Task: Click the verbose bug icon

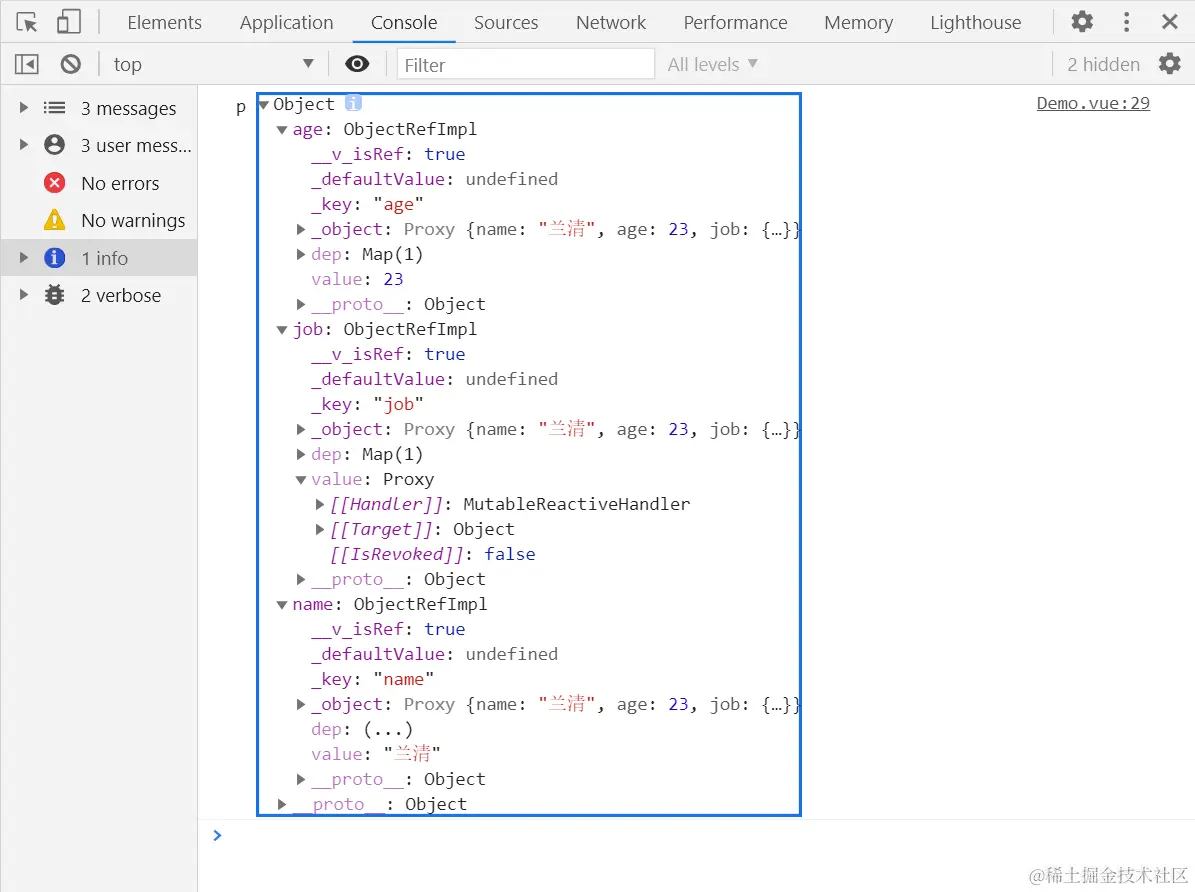Action: (54, 295)
